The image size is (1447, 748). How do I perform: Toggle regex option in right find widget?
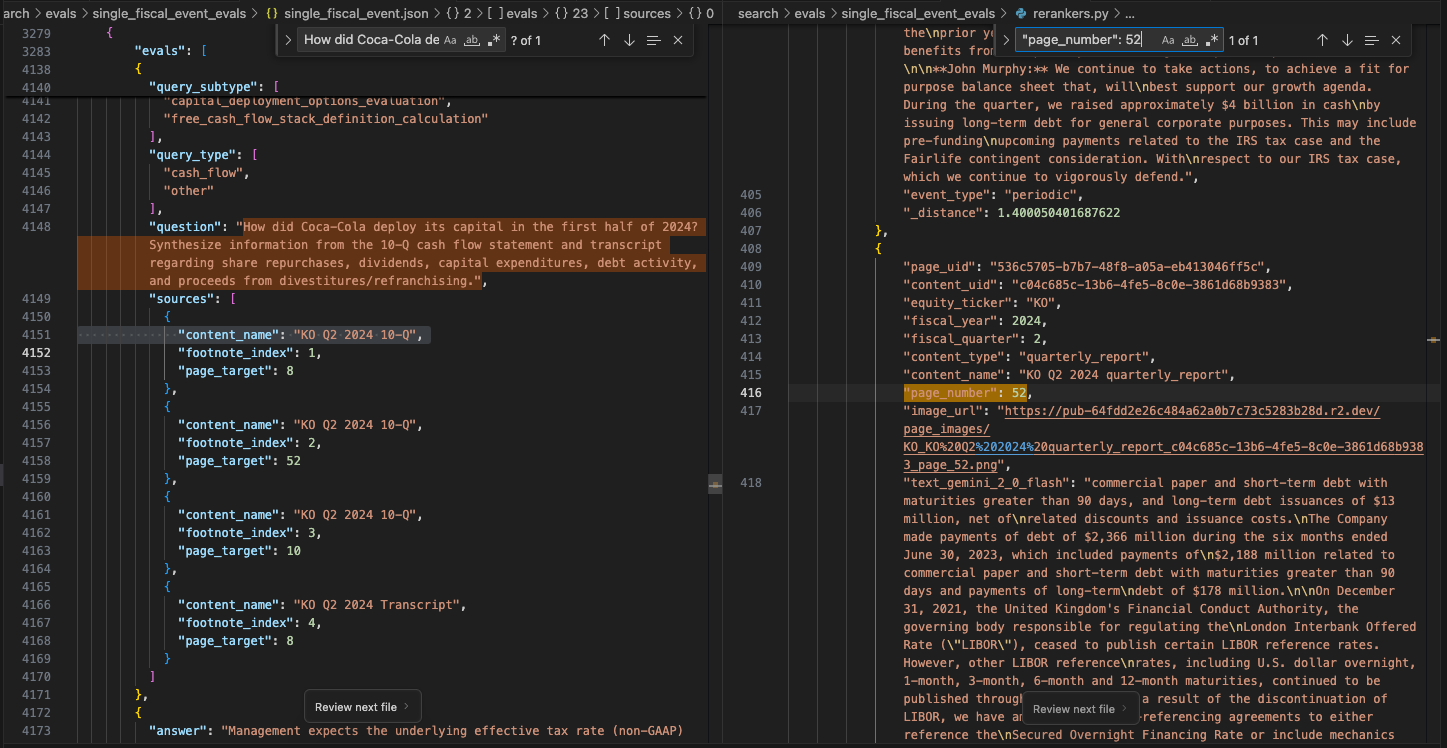pos(1212,40)
